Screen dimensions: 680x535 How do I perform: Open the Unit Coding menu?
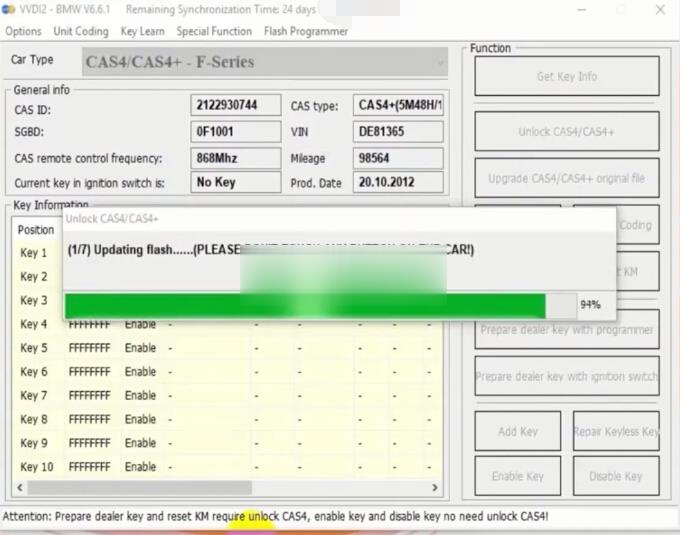point(81,31)
